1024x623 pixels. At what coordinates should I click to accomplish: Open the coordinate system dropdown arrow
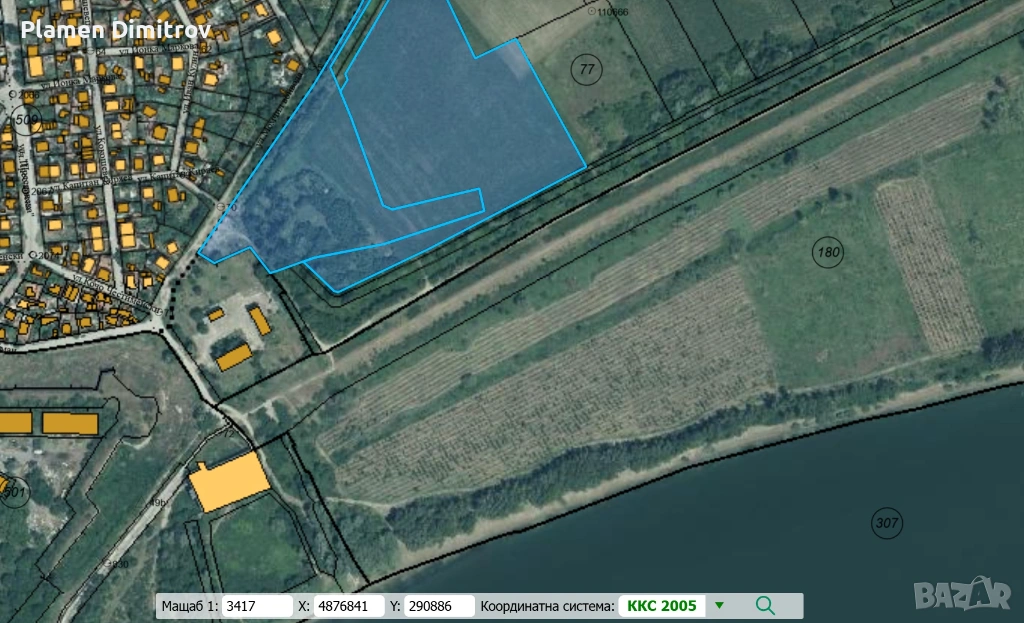tap(719, 606)
